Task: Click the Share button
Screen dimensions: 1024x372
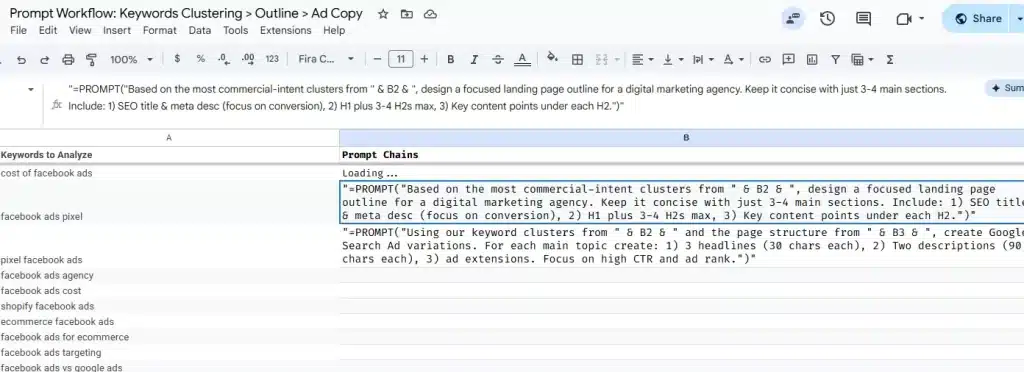Action: coord(977,19)
